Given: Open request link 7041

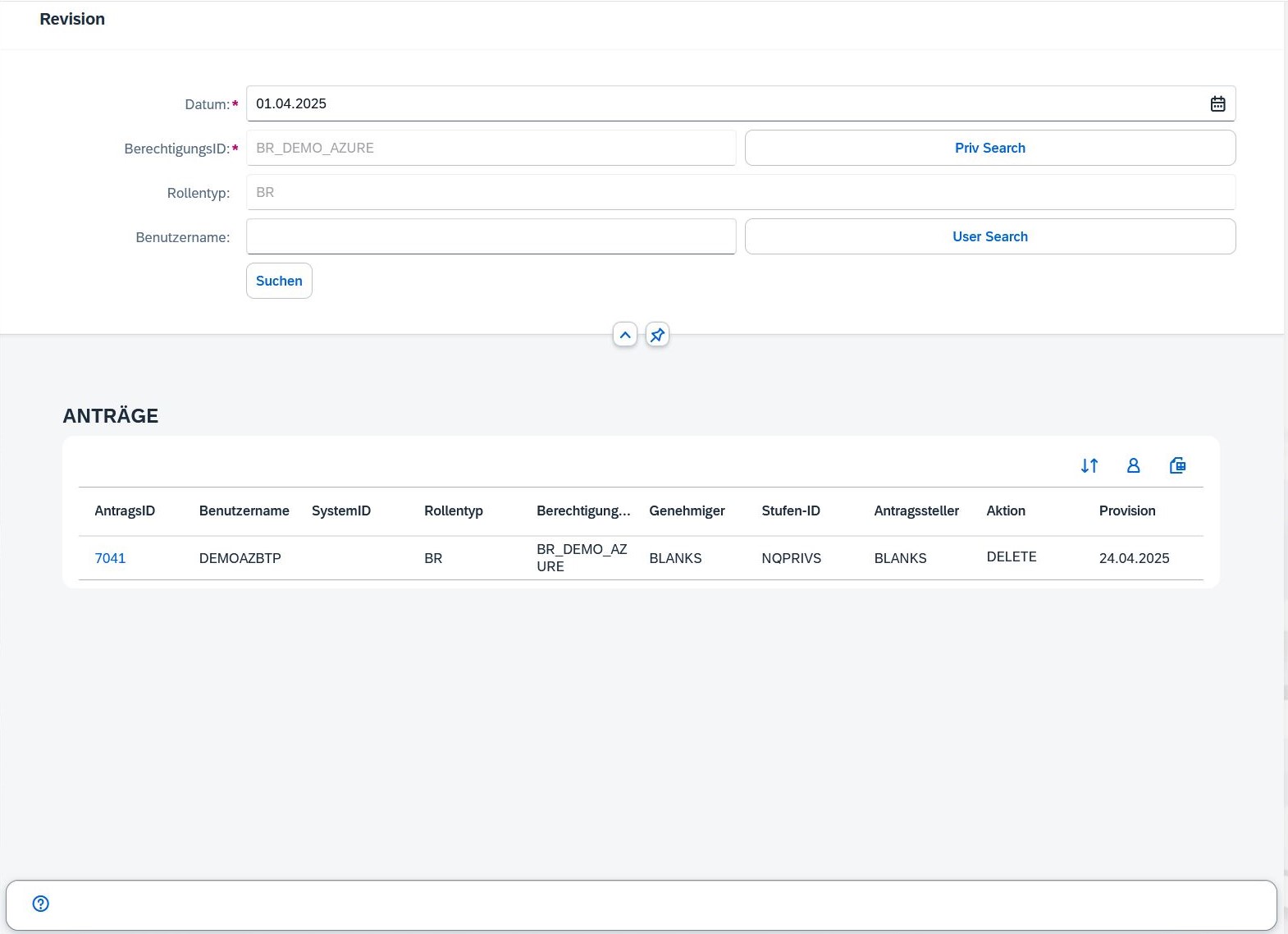Looking at the screenshot, I should [x=110, y=558].
